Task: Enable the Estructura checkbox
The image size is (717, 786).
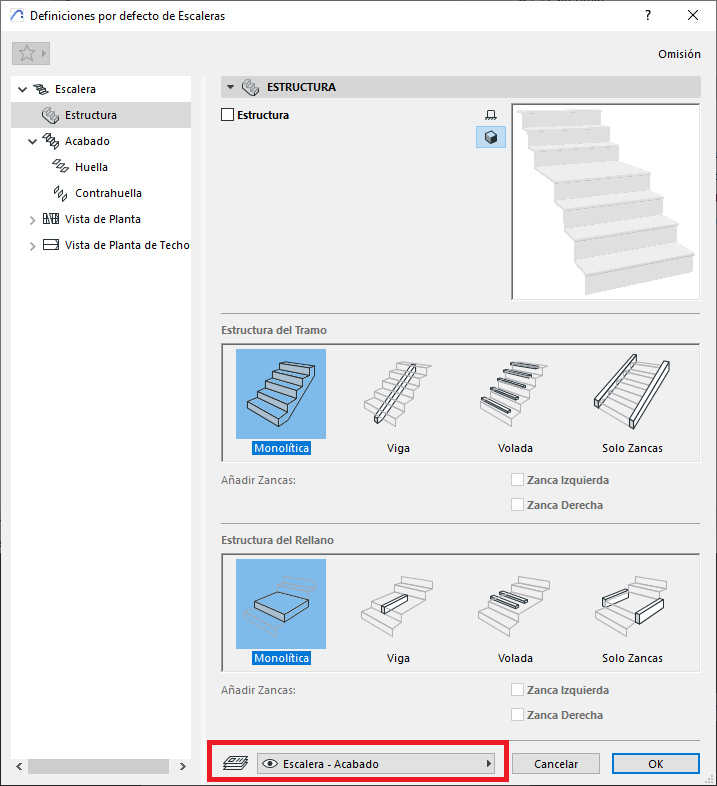Action: (227, 115)
